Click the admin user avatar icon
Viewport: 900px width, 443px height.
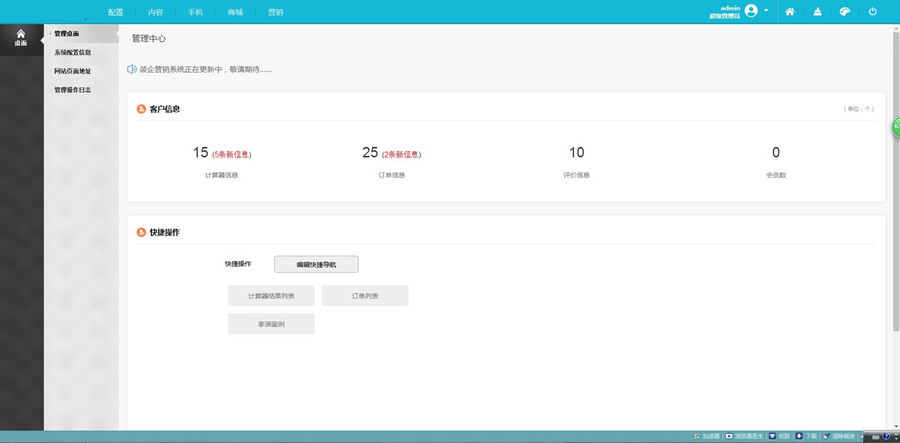(x=751, y=11)
